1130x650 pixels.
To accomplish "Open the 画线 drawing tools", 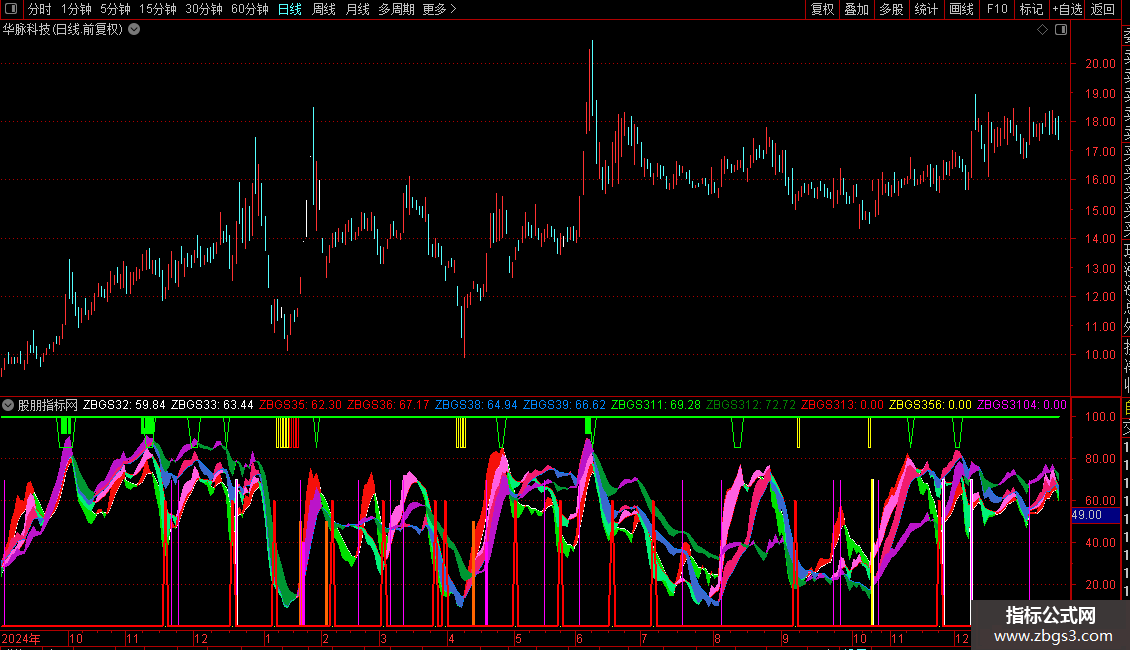I will 961,9.
